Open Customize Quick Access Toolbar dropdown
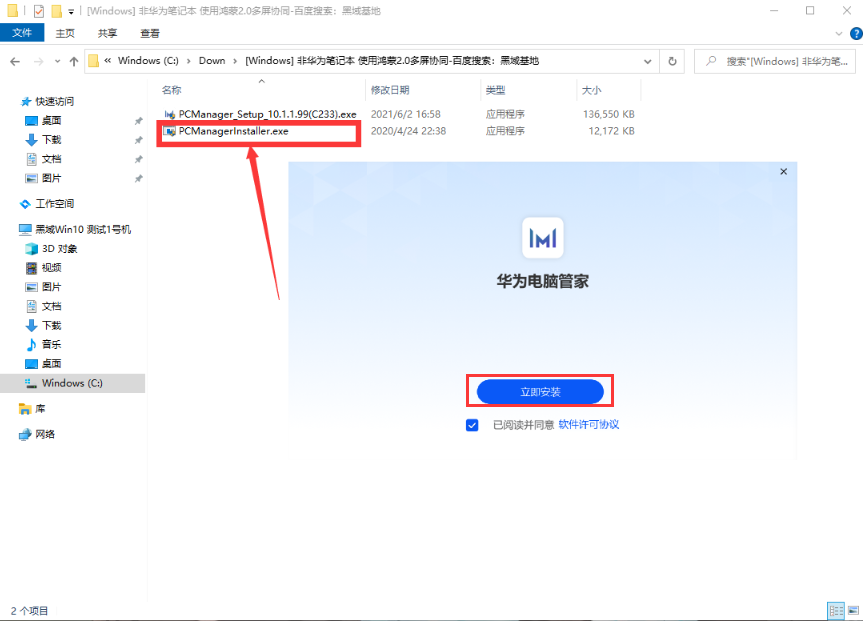 71,12
